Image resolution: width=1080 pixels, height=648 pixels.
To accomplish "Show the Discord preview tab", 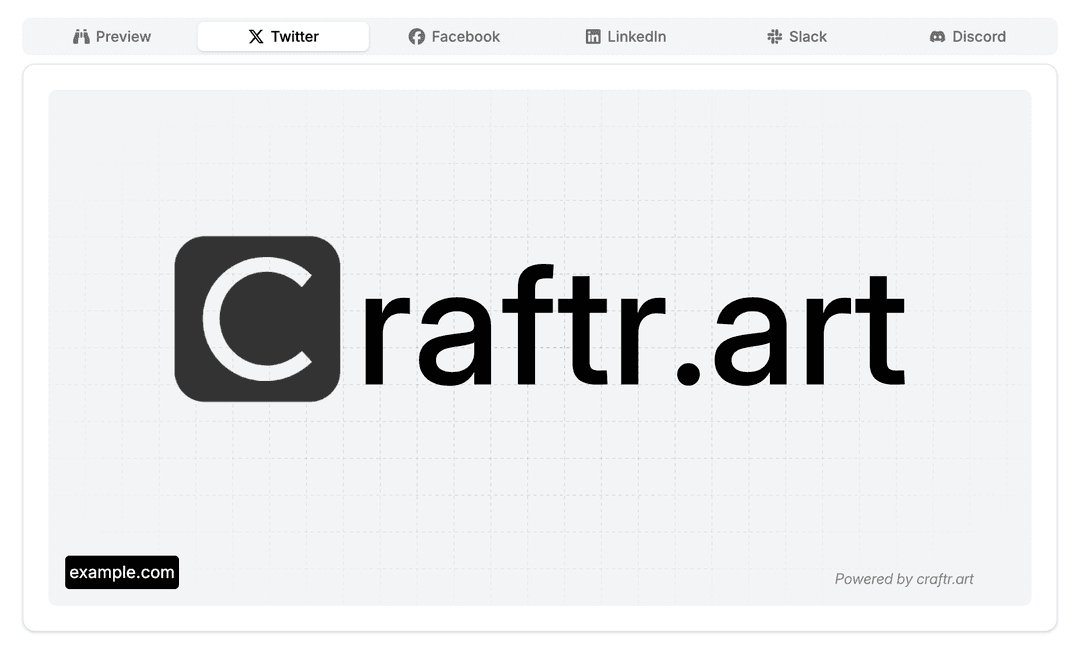I will point(978,37).
